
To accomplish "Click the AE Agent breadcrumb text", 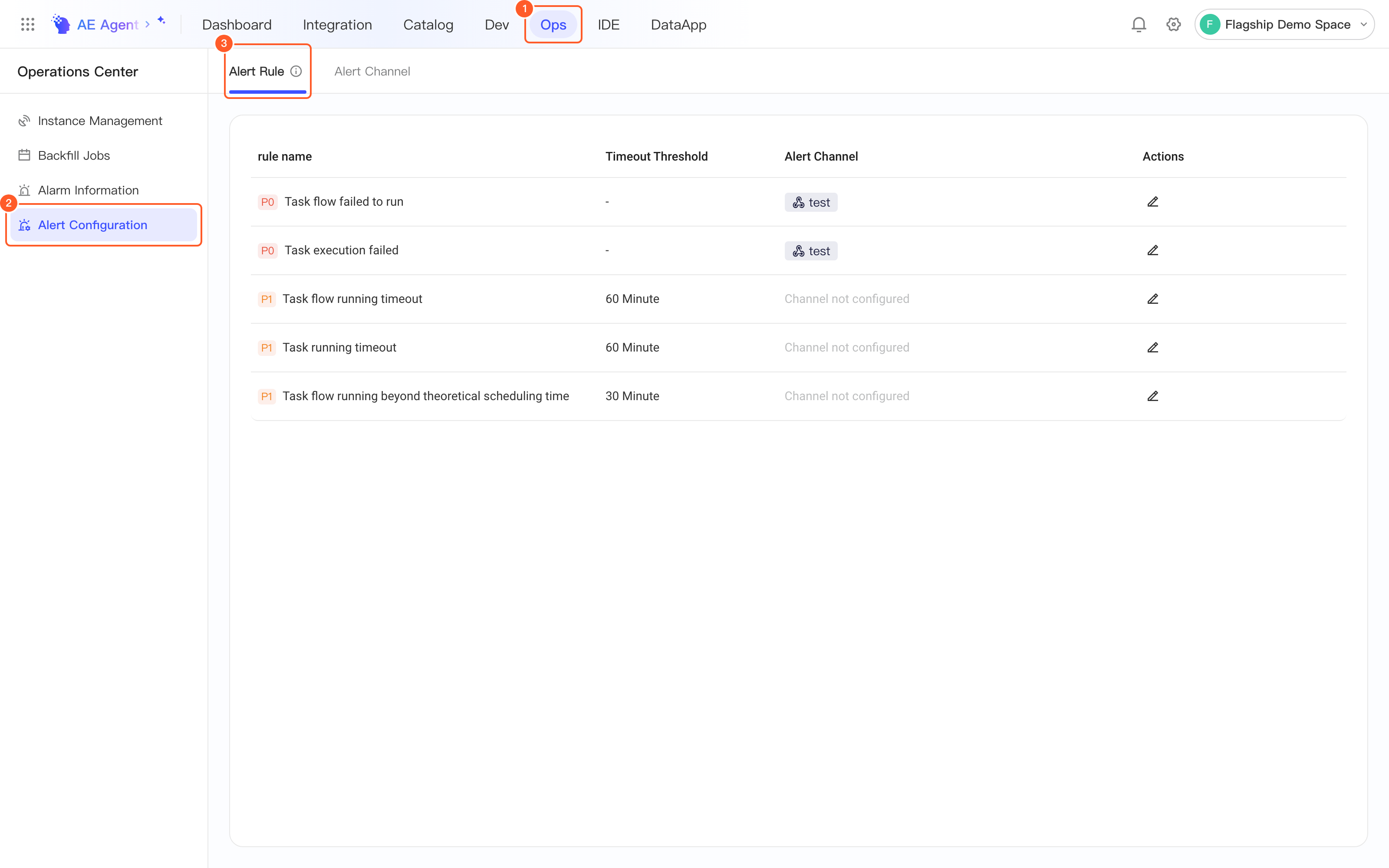I will [108, 25].
